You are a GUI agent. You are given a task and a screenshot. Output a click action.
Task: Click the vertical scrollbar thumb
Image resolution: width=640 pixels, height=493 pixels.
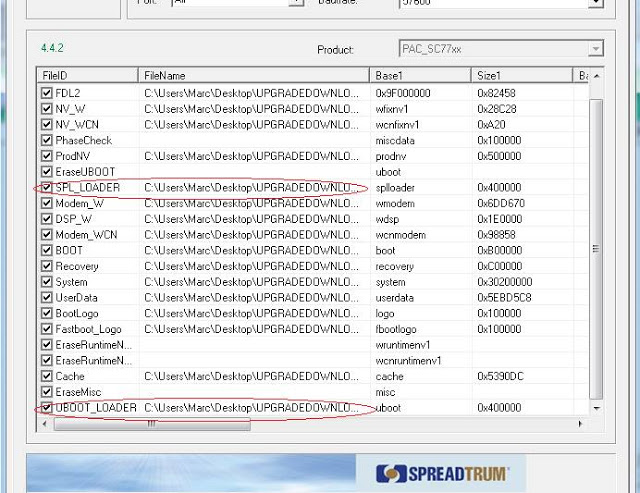tap(596, 249)
